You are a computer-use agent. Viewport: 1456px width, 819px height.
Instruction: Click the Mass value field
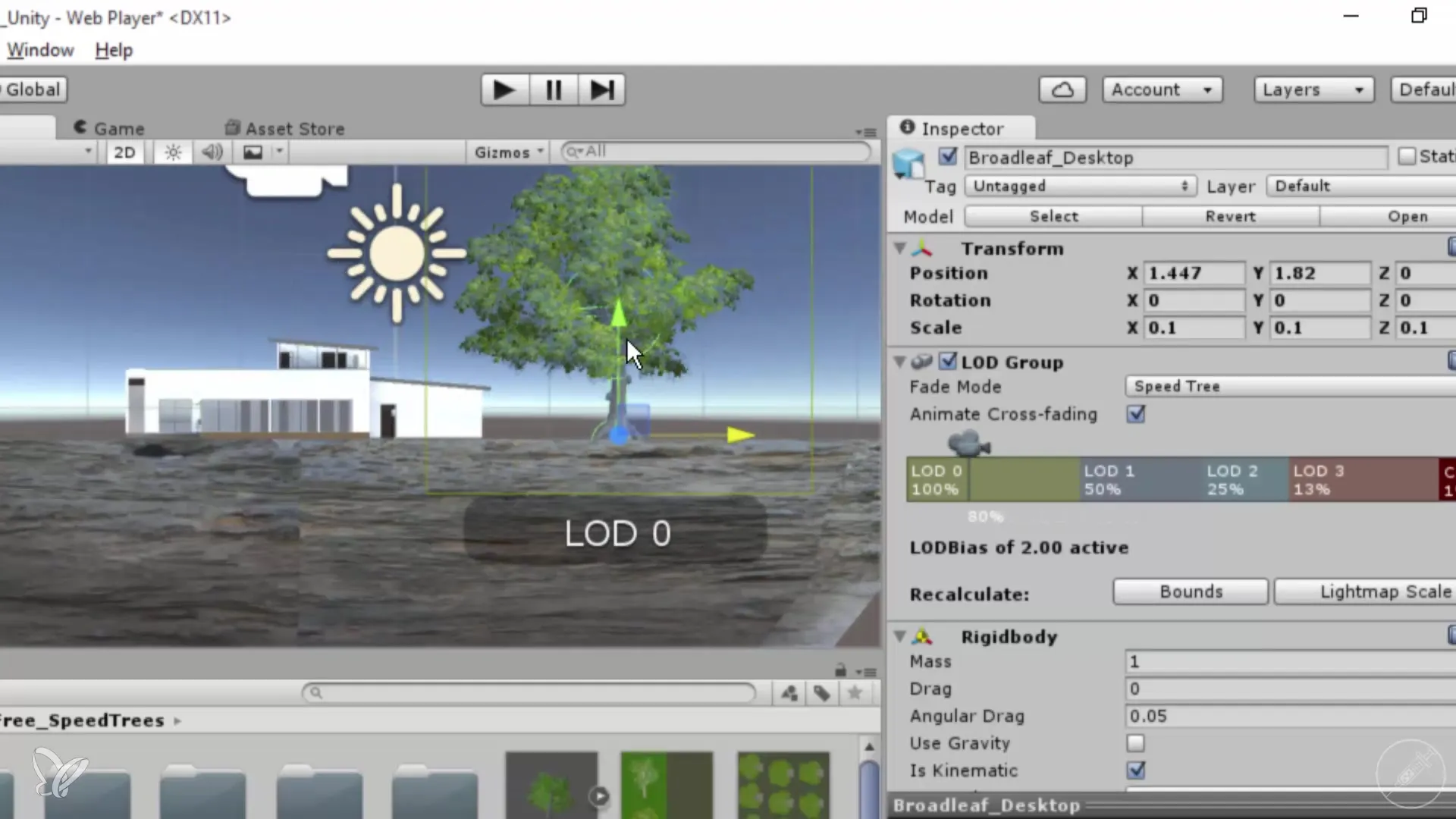1291,662
